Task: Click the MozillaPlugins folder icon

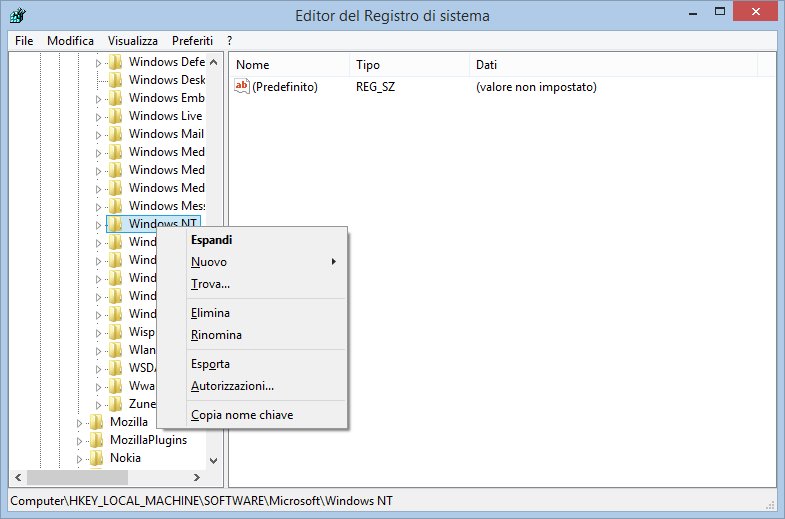Action: coord(97,440)
